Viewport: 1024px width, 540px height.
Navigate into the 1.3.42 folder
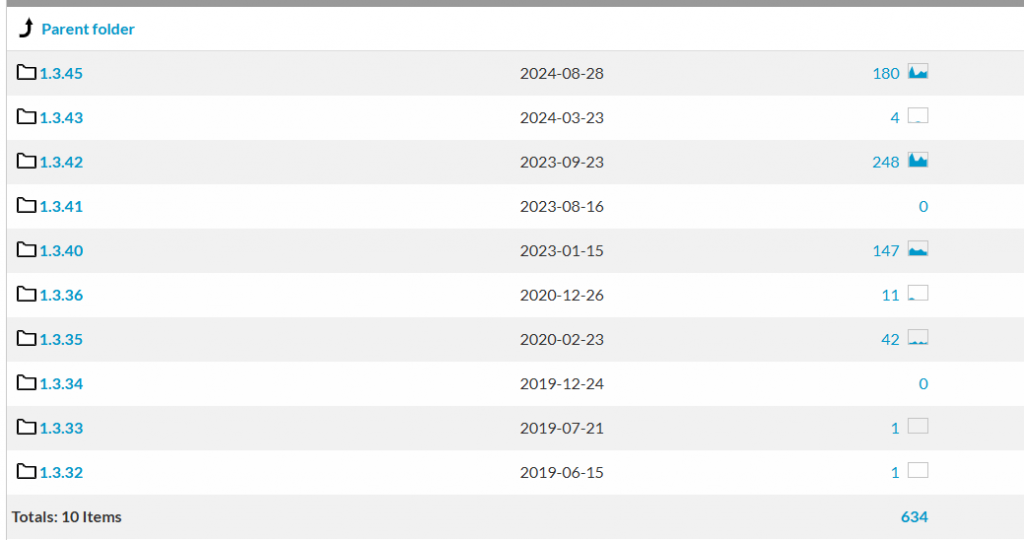tap(61, 162)
